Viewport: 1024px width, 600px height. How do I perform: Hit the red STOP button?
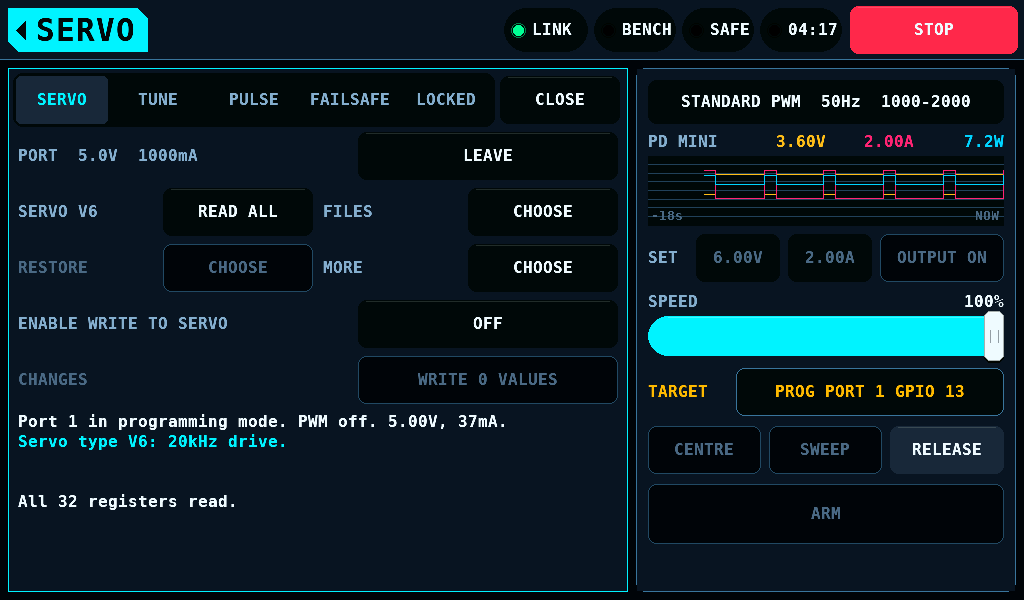click(933, 30)
